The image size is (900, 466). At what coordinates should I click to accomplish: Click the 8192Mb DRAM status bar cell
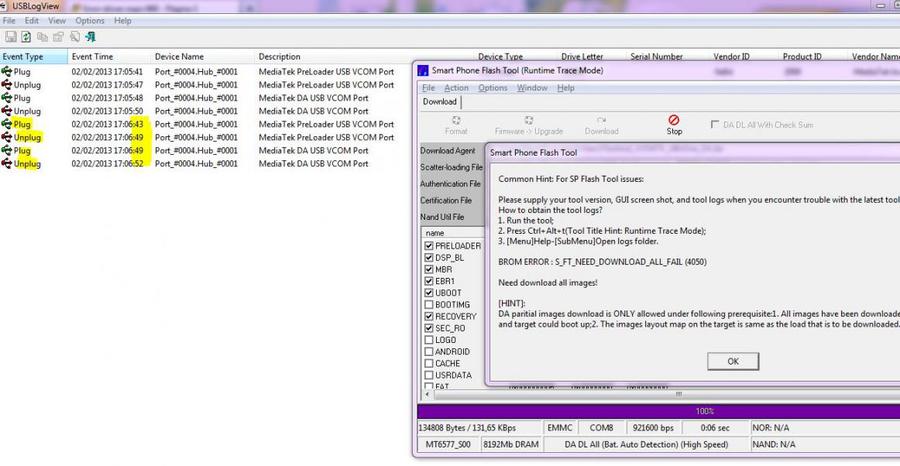pyautogui.click(x=510, y=445)
